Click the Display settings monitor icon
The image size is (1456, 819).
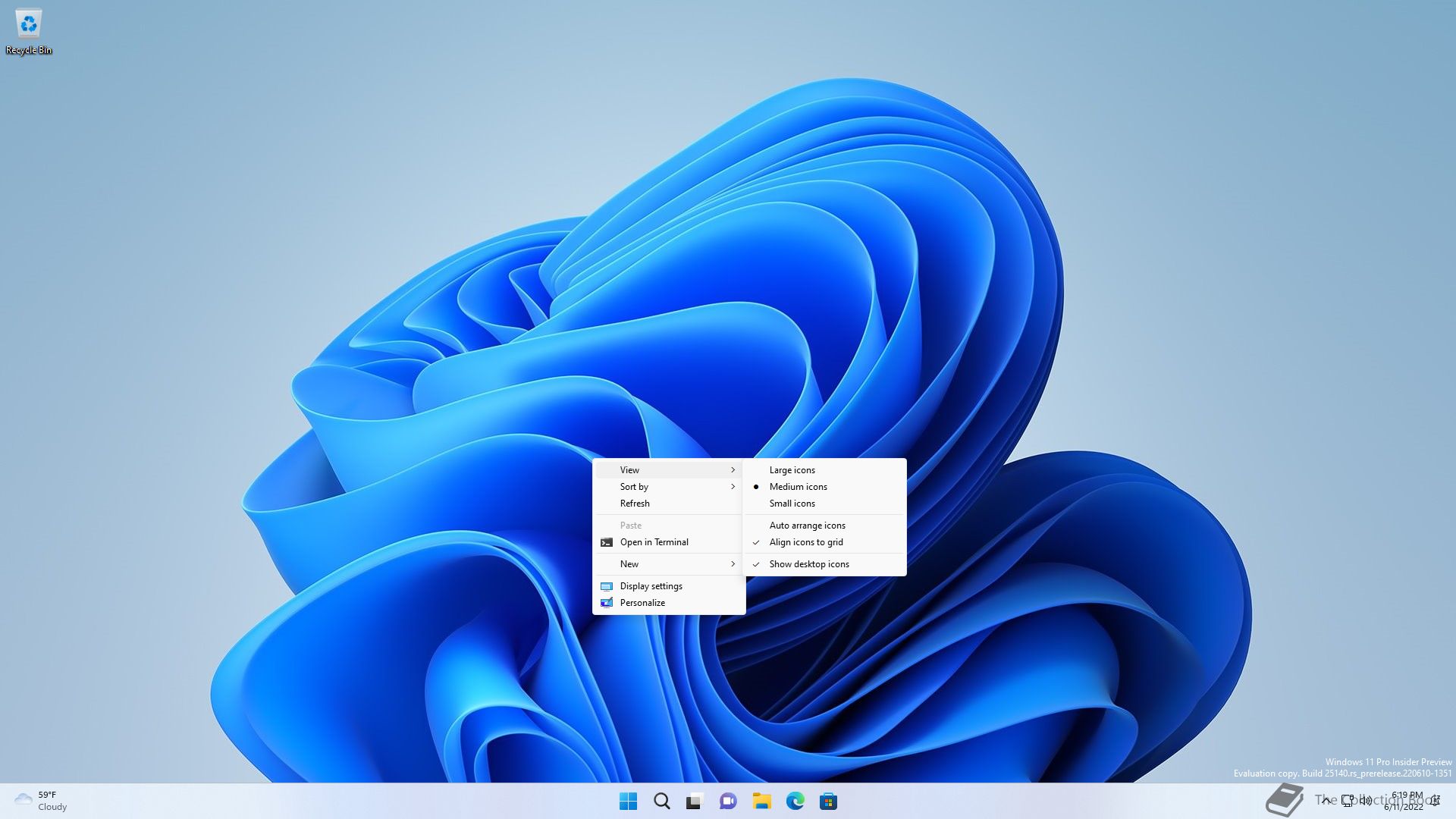607,586
